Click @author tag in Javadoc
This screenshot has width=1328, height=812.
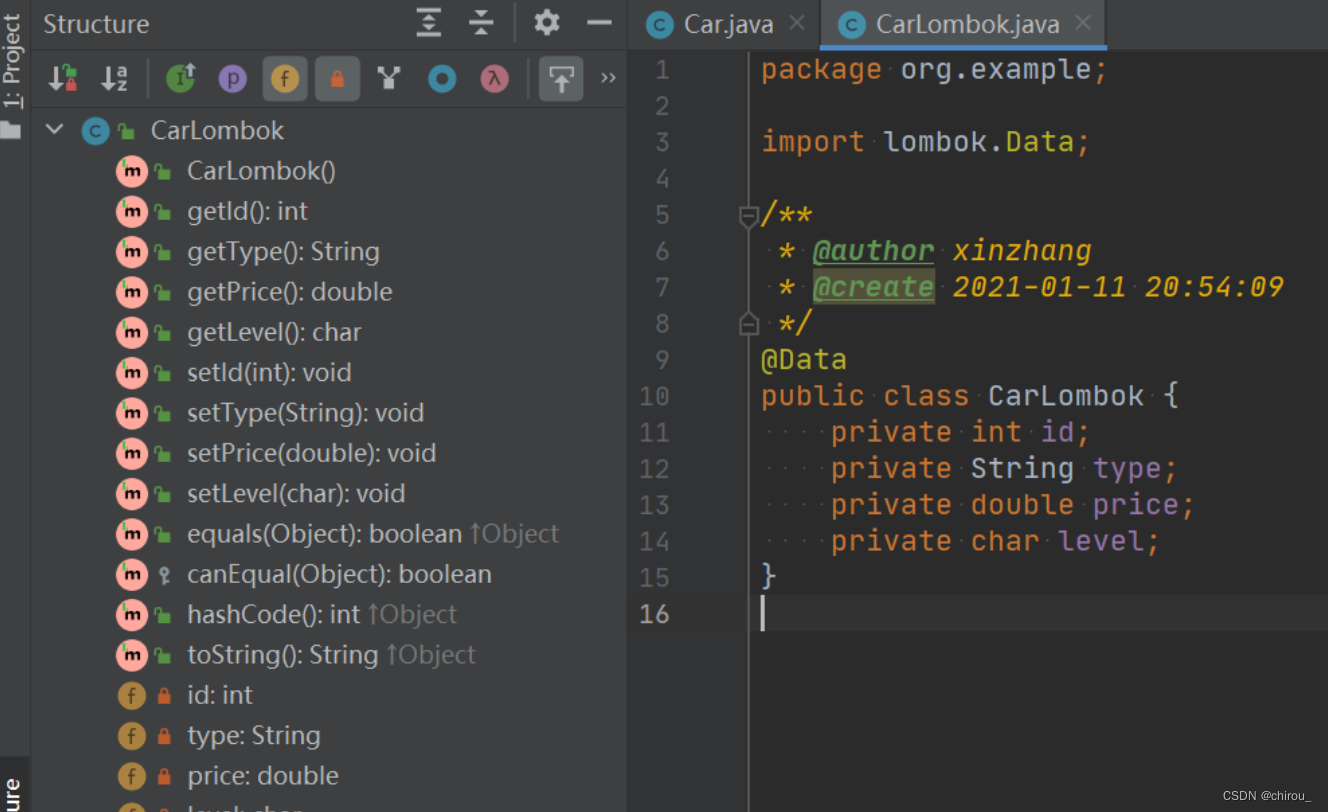[x=873, y=251]
